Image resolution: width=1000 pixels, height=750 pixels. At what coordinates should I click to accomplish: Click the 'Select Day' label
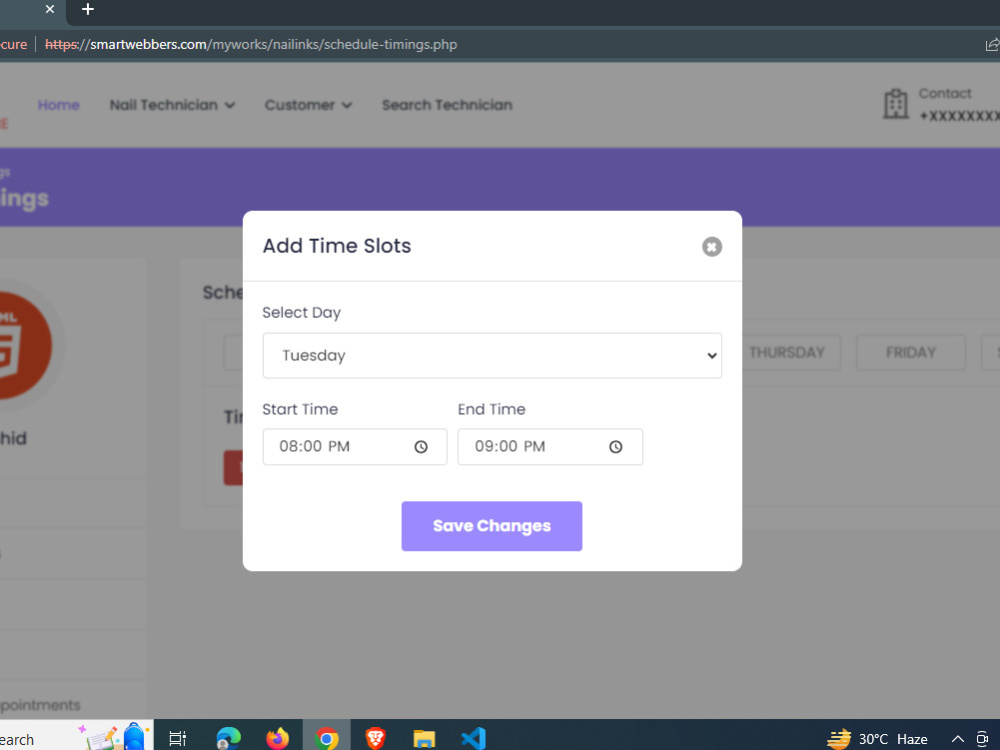click(x=302, y=312)
